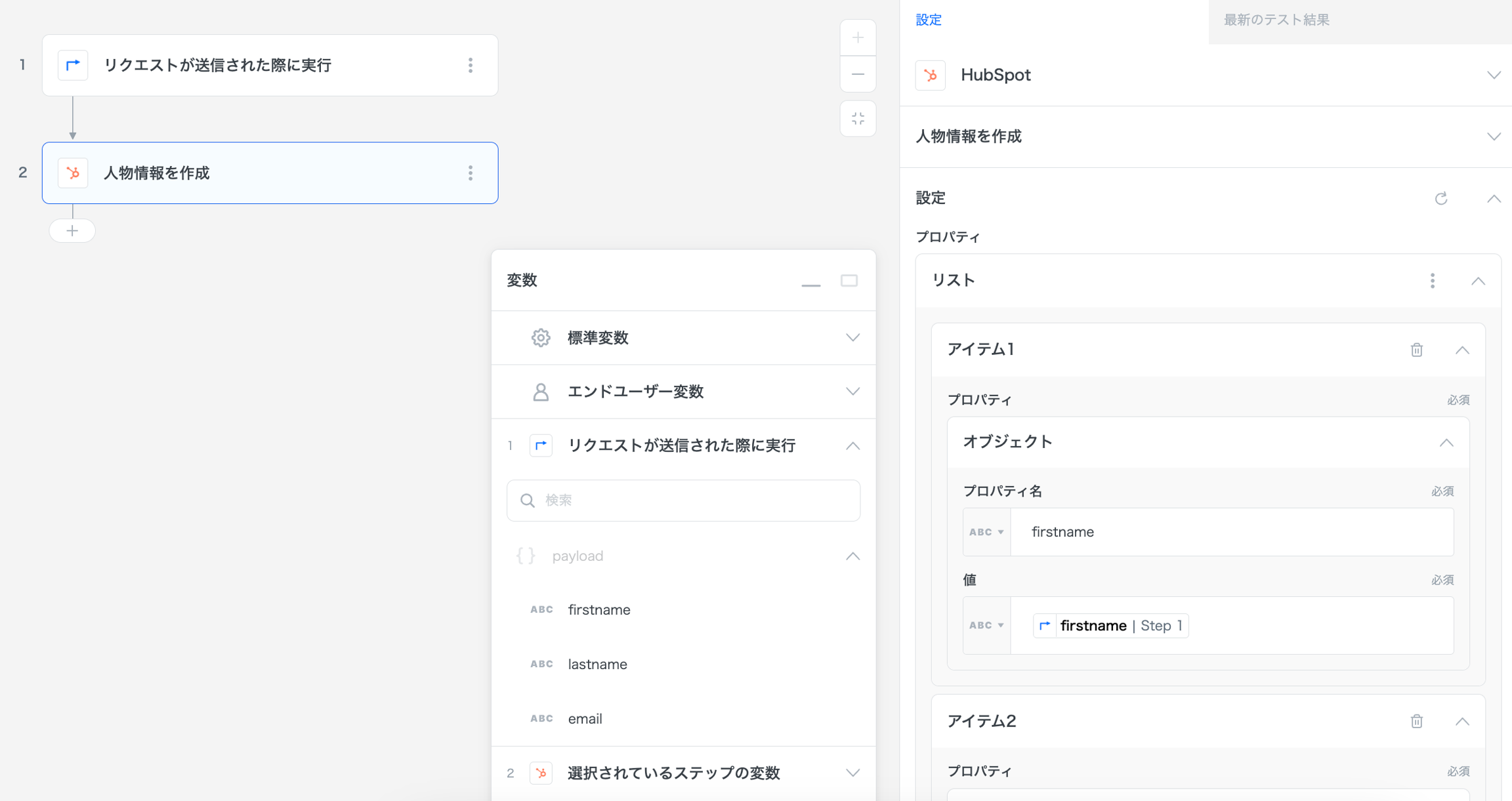Click the 検索 variable search field
This screenshot has width=1512, height=801.
coord(683,501)
